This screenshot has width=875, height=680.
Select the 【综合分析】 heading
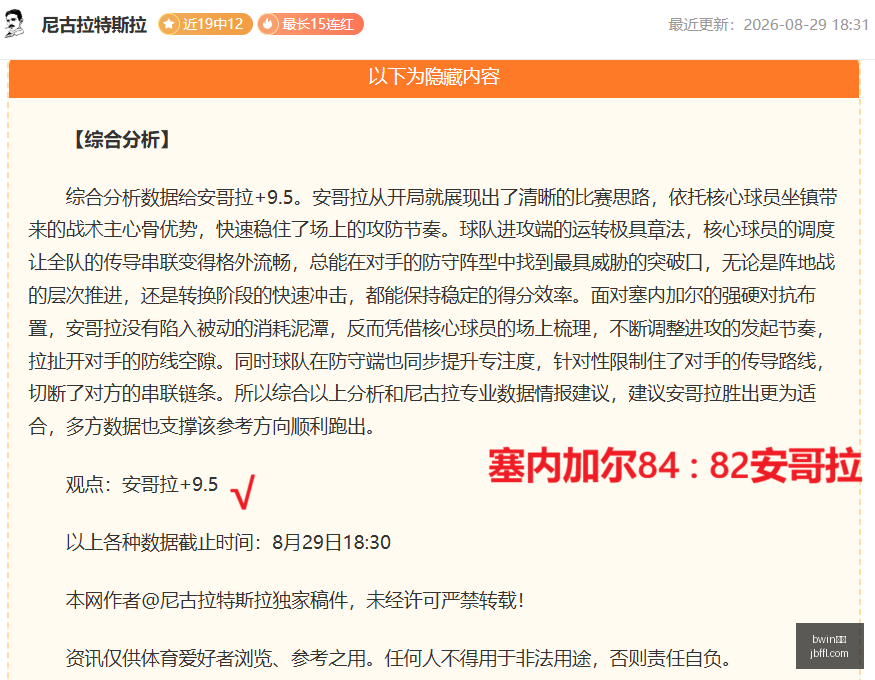122,139
